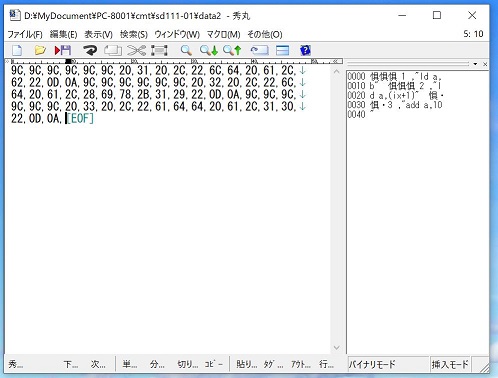Click the ruler above the editor text
The height and width of the screenshot is (378, 498).
(174, 61)
